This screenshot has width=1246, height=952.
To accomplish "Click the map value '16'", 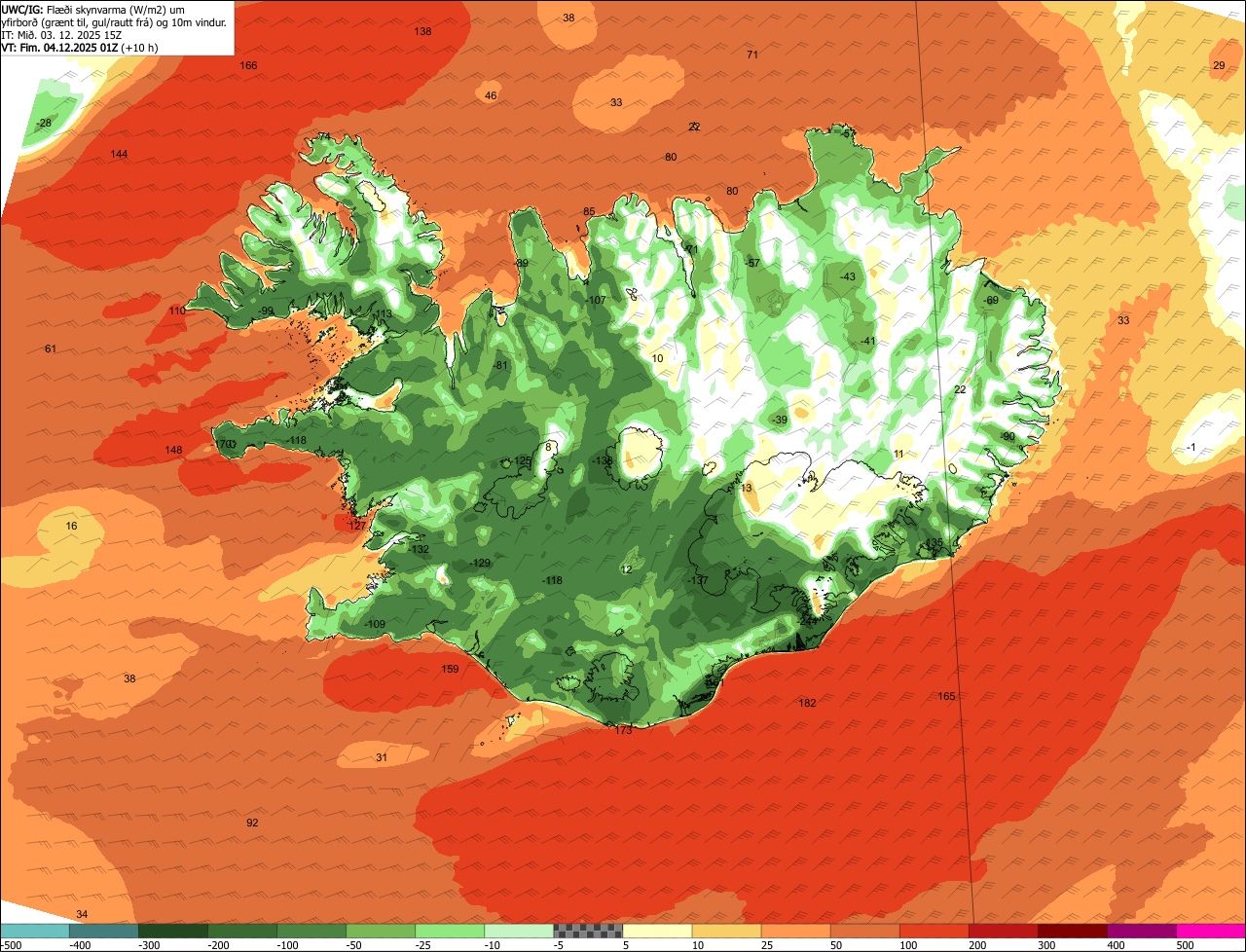I will 71,526.
